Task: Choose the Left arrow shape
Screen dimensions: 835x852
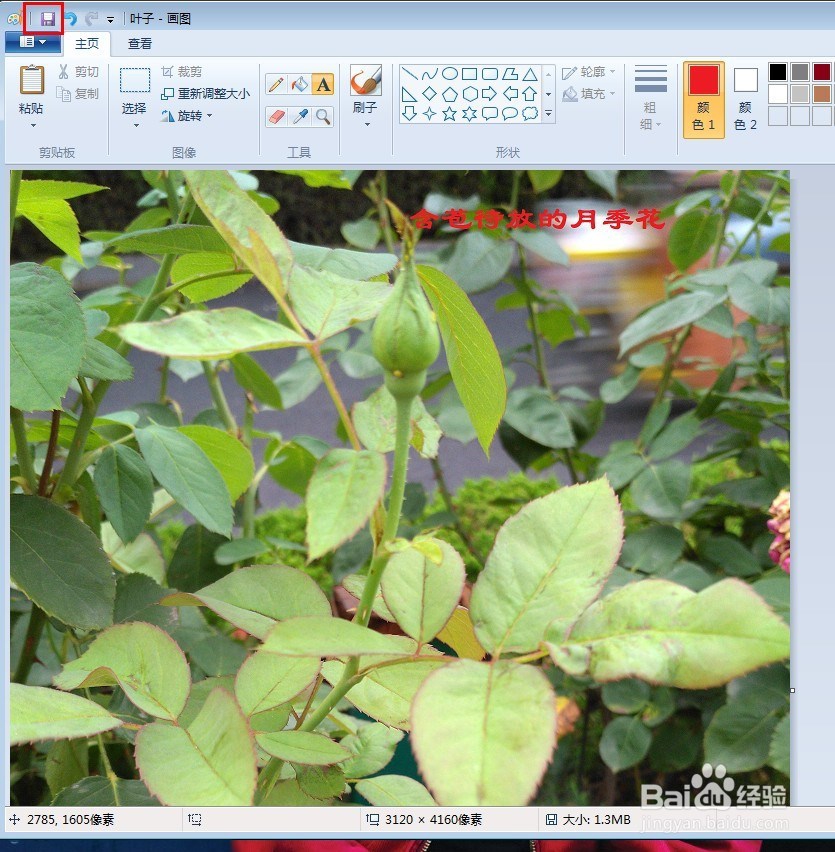Action: click(510, 94)
